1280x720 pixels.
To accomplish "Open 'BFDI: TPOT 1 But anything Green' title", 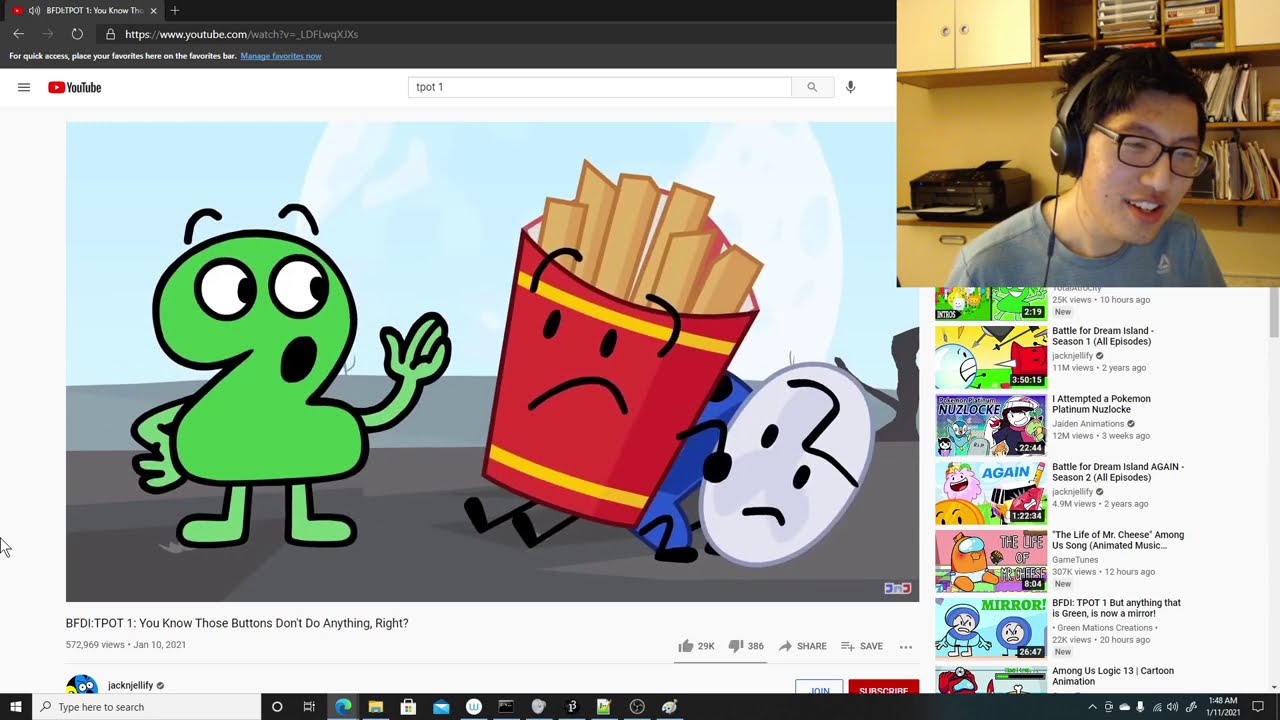I will [x=1116, y=608].
